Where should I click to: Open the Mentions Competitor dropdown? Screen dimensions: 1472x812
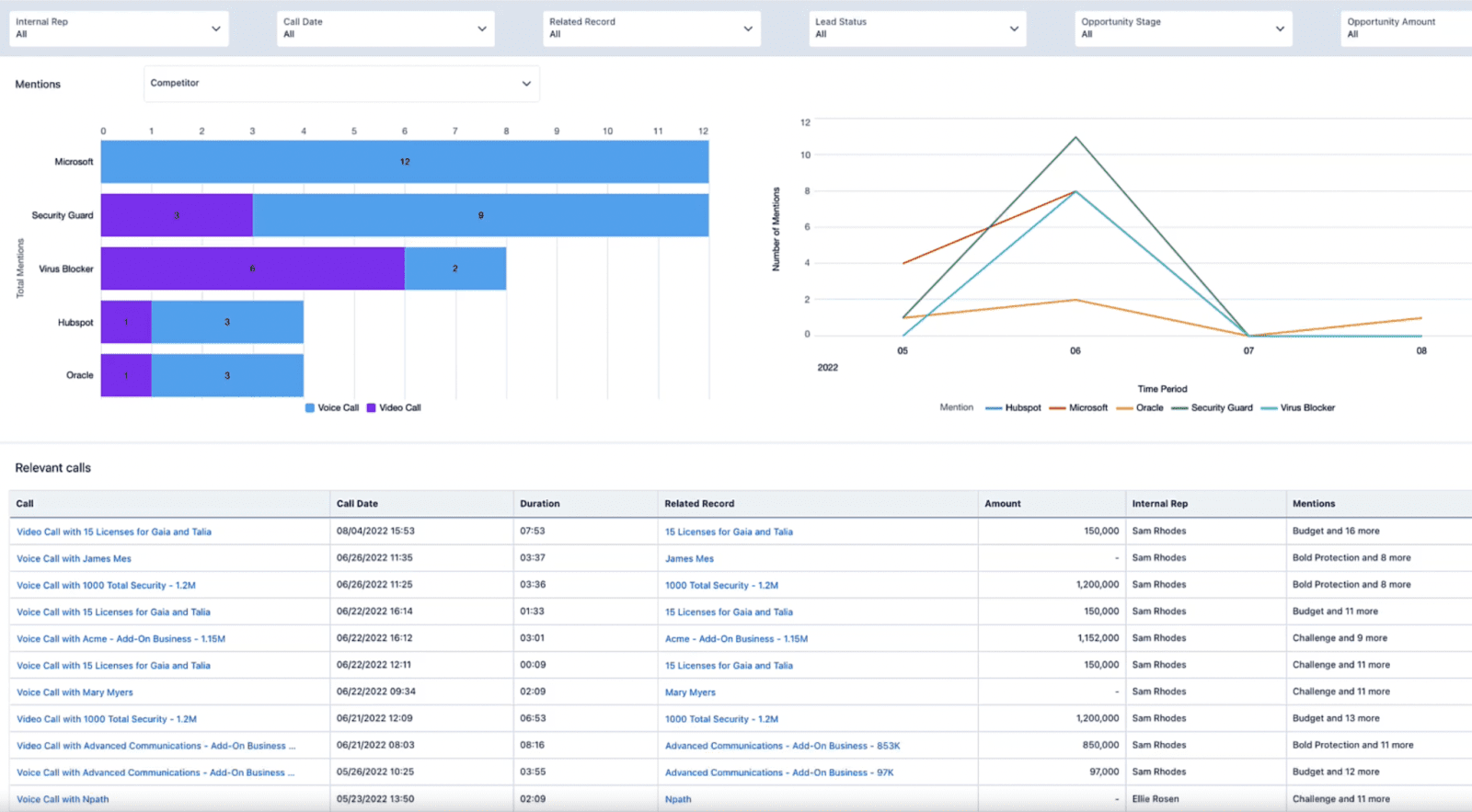click(341, 84)
